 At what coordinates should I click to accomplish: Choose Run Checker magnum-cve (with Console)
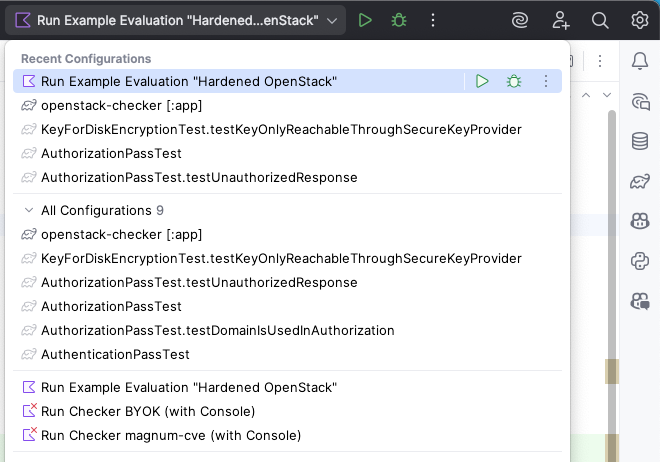coord(287,435)
